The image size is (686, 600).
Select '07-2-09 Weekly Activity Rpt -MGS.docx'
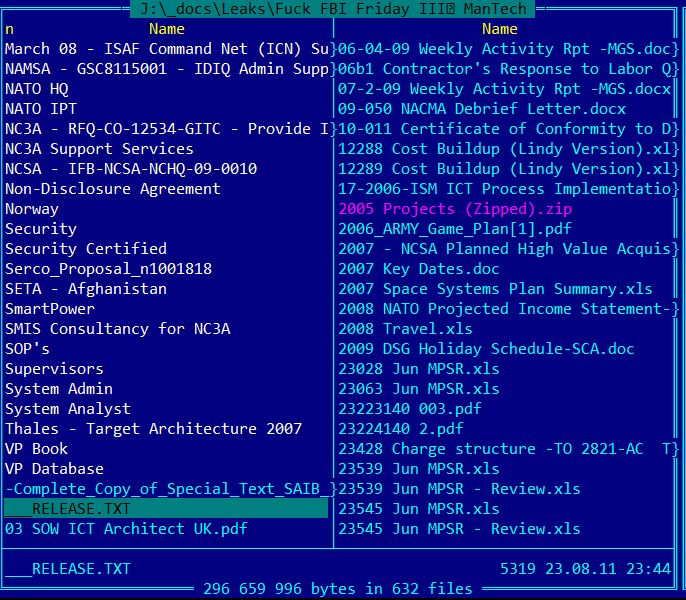pyautogui.click(x=504, y=89)
